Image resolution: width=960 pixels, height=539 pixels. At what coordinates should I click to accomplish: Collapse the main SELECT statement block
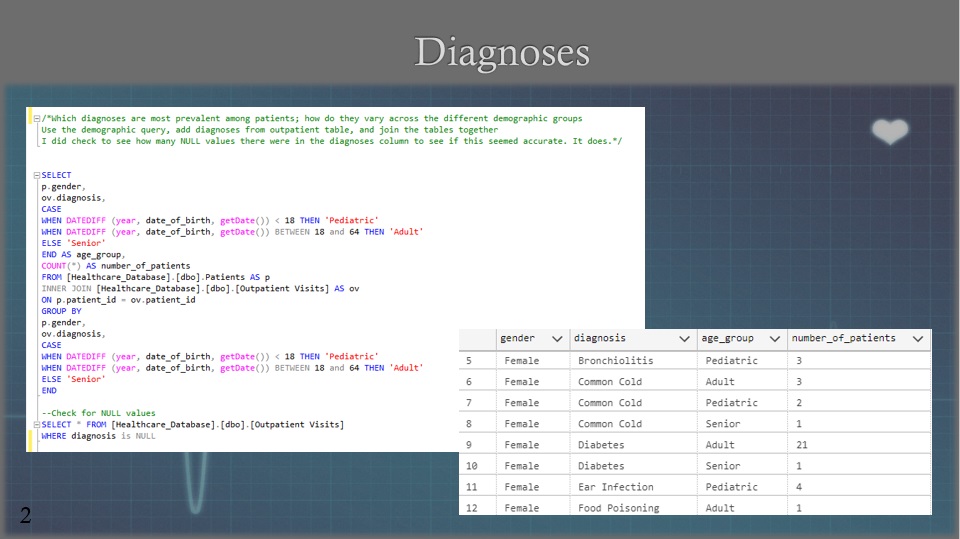37,175
